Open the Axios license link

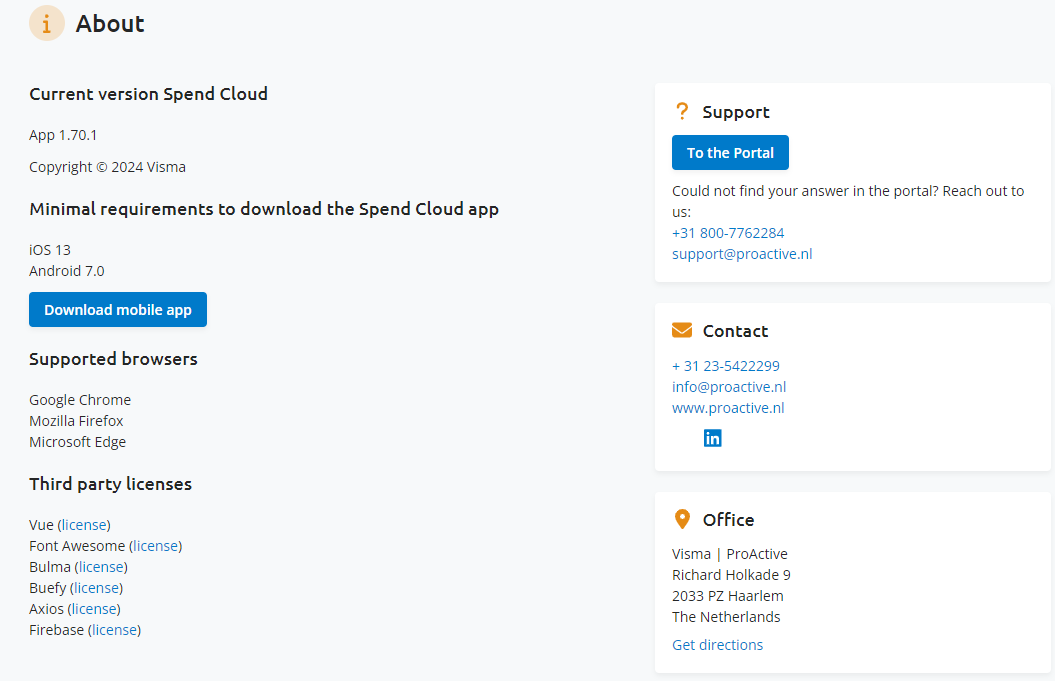point(94,608)
